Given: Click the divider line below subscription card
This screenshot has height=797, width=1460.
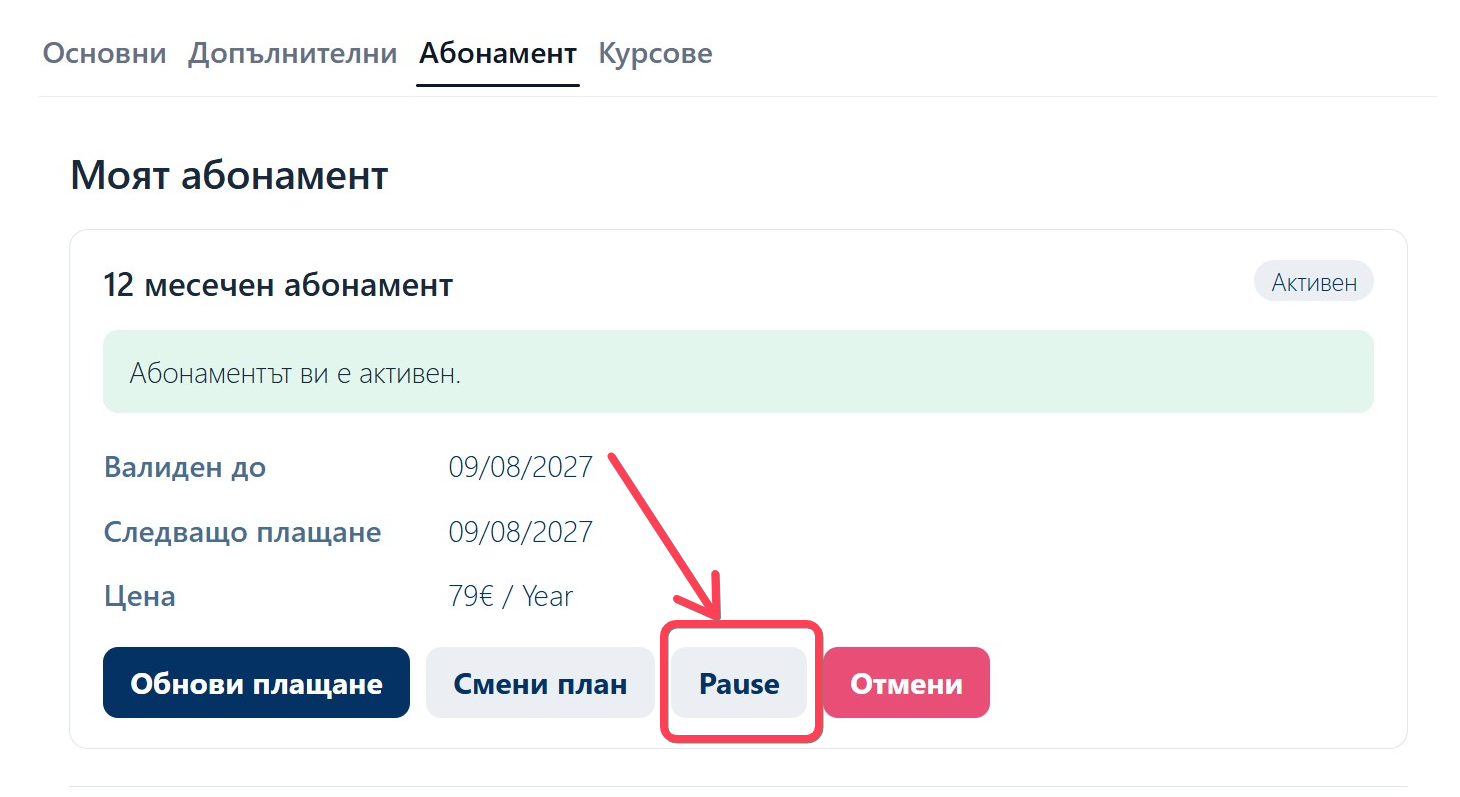Looking at the screenshot, I should [x=738, y=787].
